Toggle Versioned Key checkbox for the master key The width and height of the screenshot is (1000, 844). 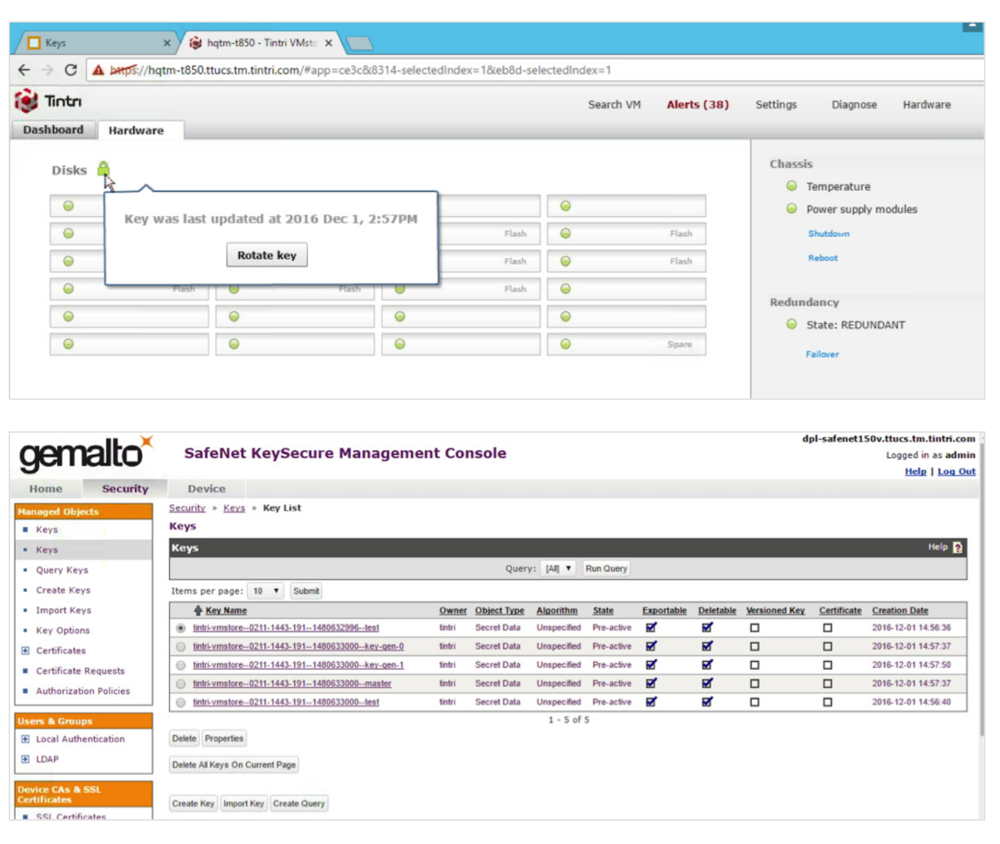(754, 683)
